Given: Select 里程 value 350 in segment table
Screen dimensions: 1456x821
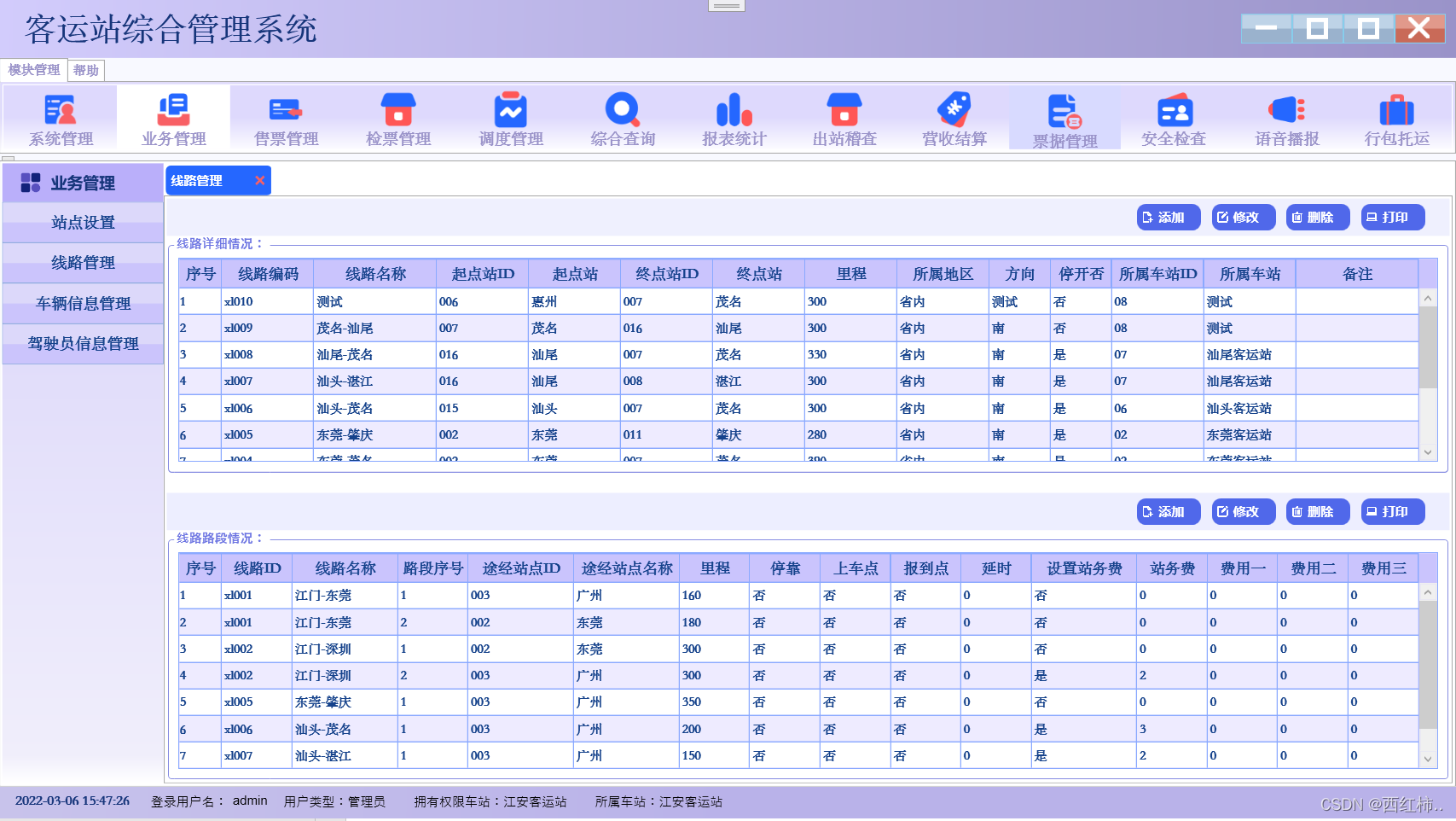Looking at the screenshot, I should coord(714,702).
